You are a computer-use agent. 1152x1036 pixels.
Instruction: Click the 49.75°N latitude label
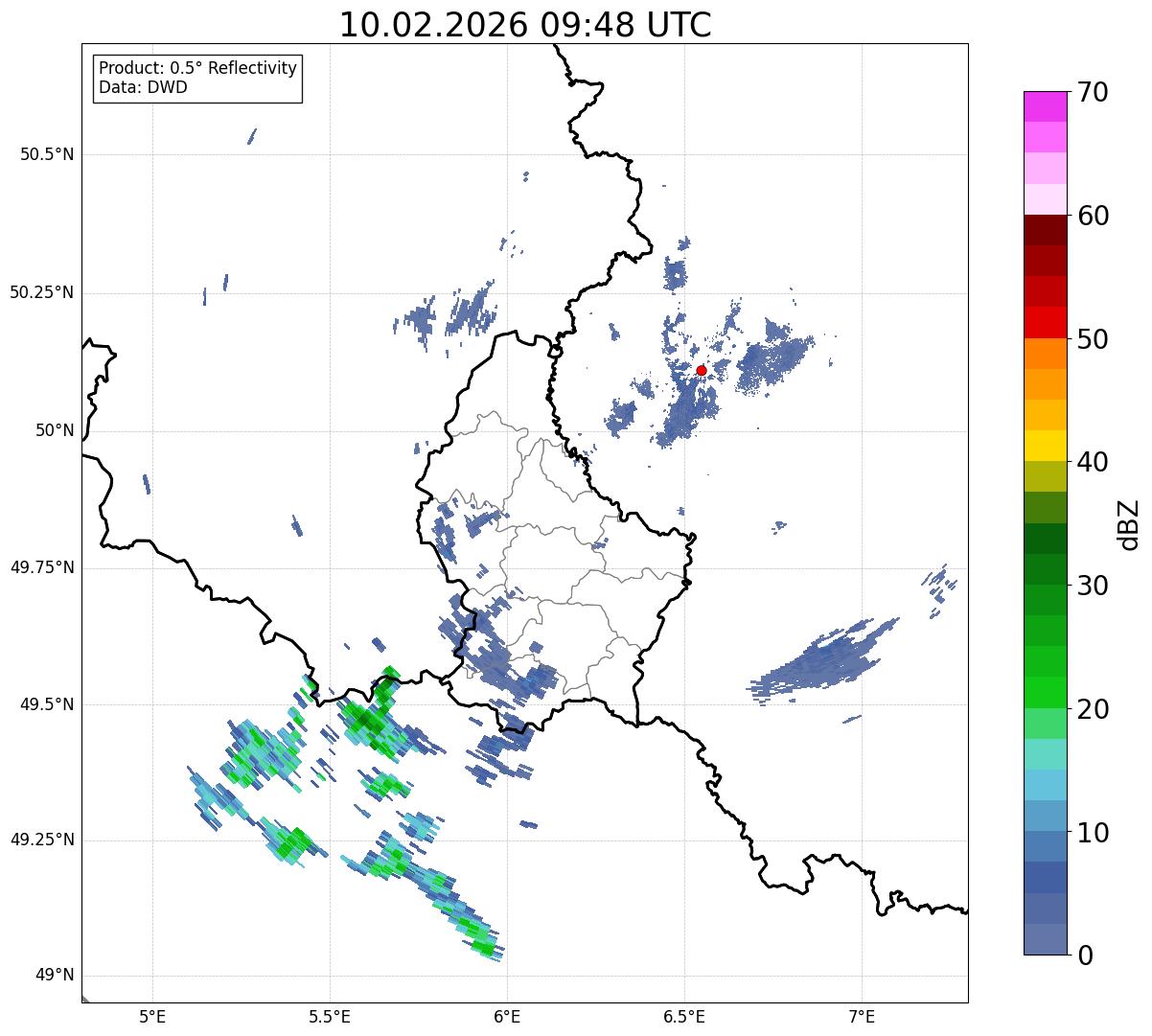pos(42,567)
